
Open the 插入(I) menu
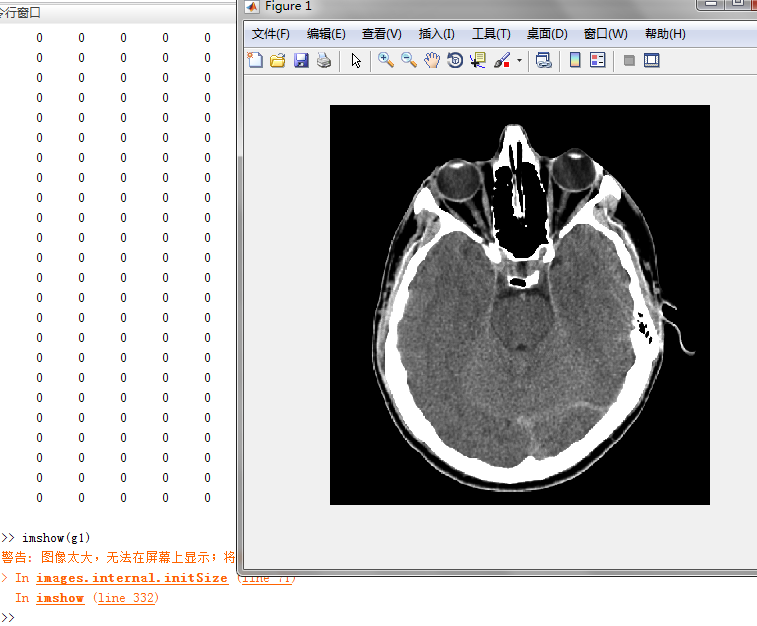coord(436,34)
